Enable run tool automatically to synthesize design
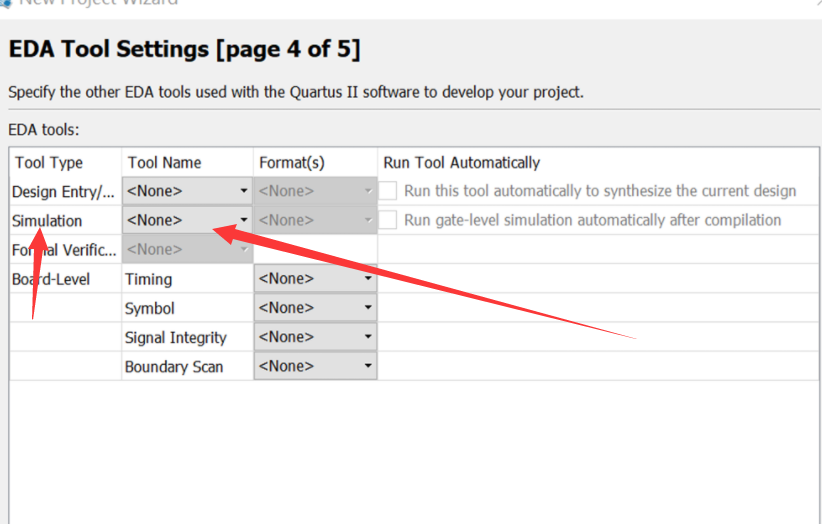822x524 pixels. point(388,191)
